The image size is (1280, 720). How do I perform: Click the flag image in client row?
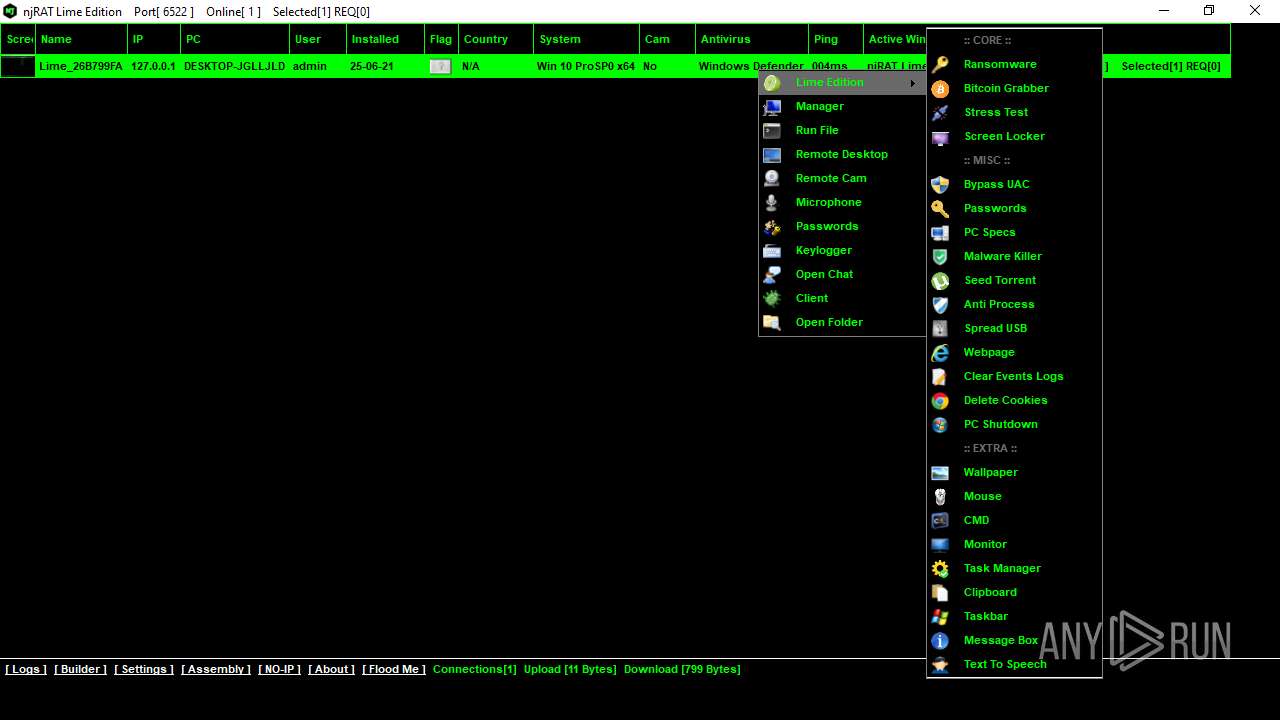(x=440, y=66)
